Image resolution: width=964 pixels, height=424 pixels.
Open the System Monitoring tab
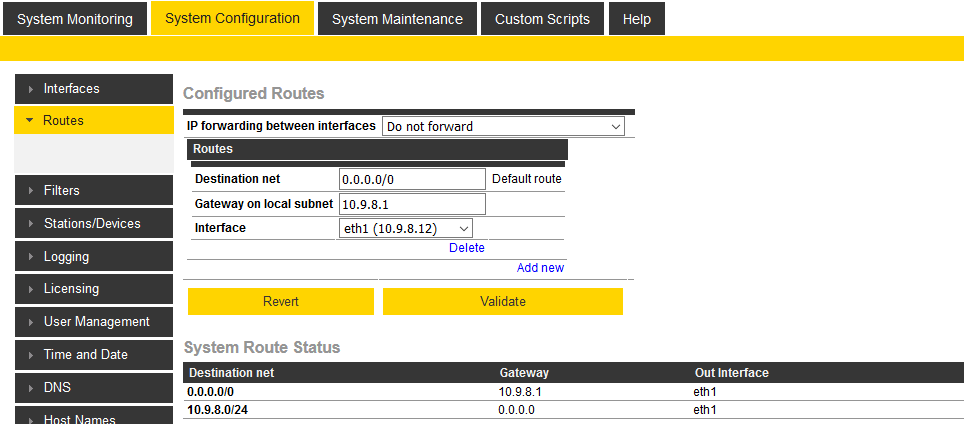(75, 19)
